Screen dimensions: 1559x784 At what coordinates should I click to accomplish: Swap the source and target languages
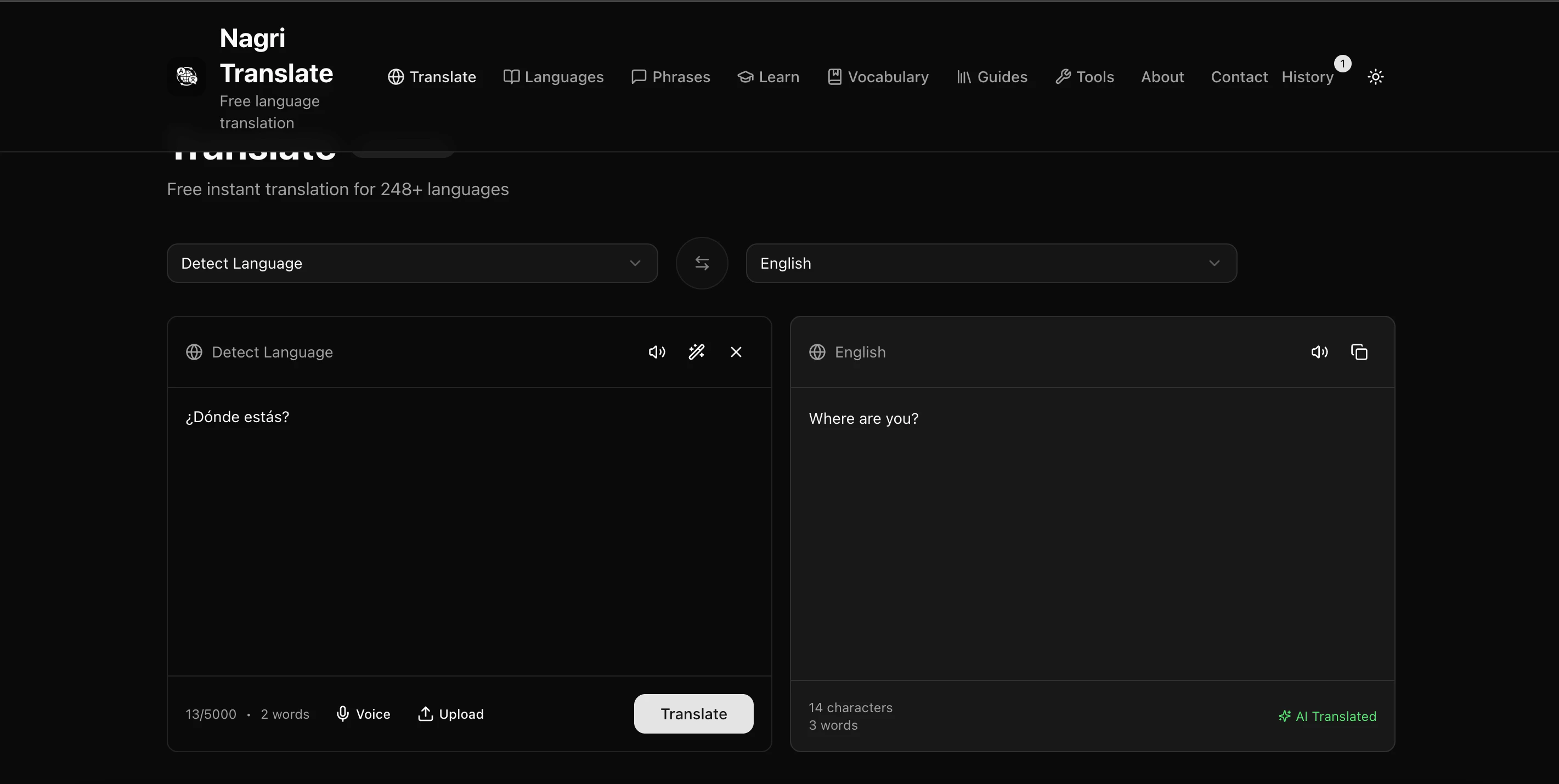[x=702, y=263]
